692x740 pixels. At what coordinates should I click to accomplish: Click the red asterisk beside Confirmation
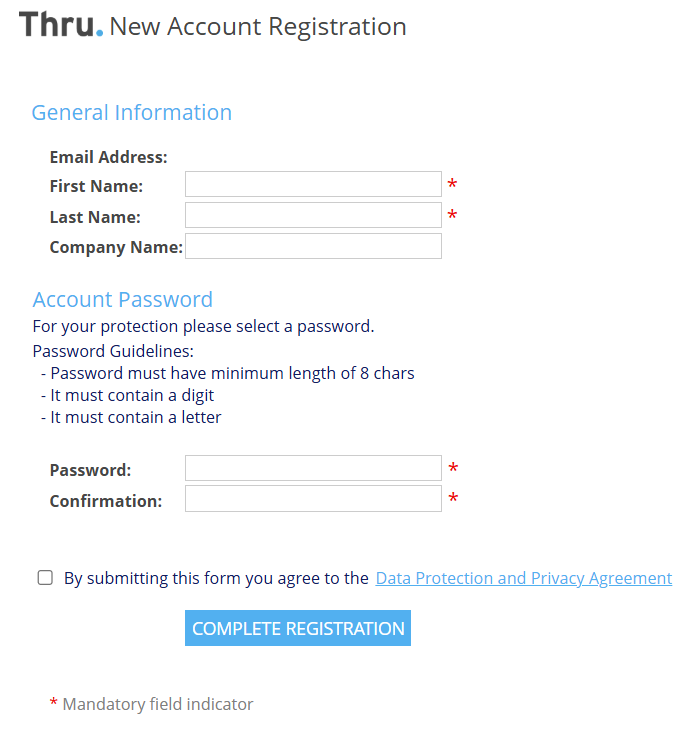tap(453, 500)
